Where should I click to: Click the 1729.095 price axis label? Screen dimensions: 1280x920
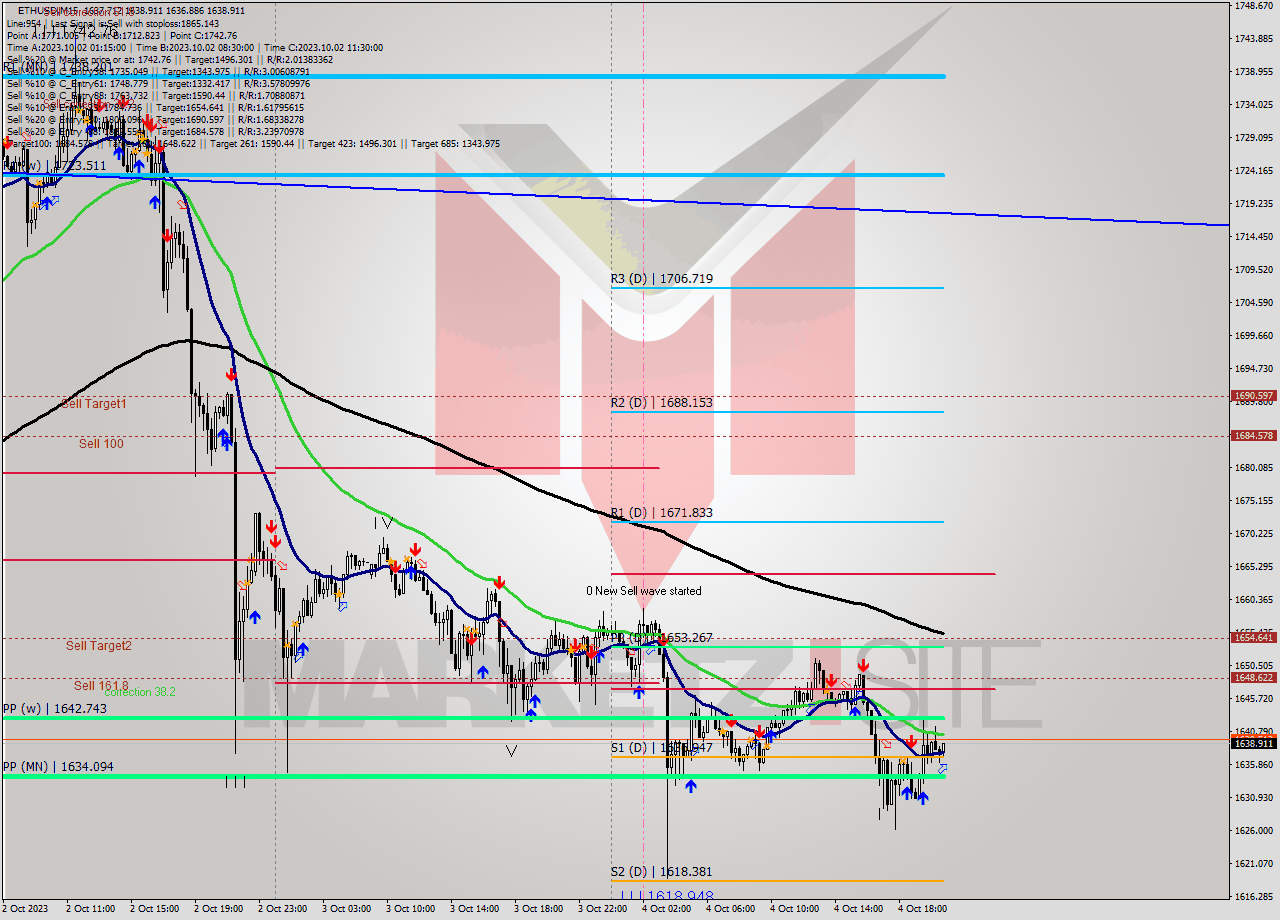tap(1253, 138)
